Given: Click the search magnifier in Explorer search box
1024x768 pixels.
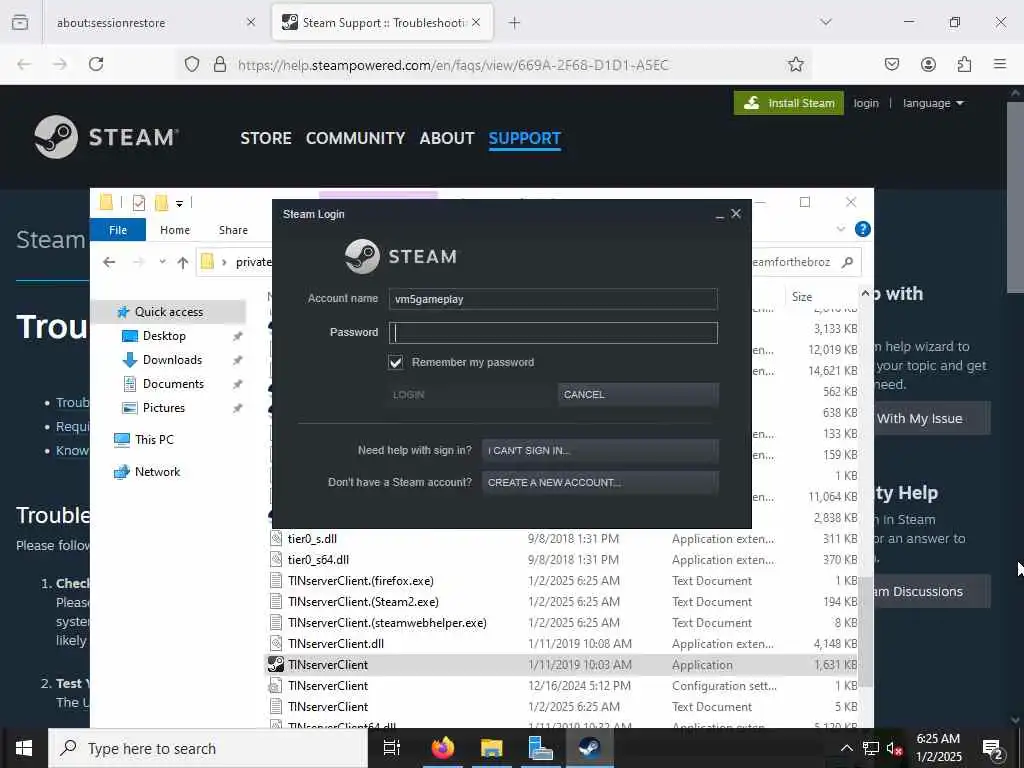Looking at the screenshot, I should [x=848, y=263].
